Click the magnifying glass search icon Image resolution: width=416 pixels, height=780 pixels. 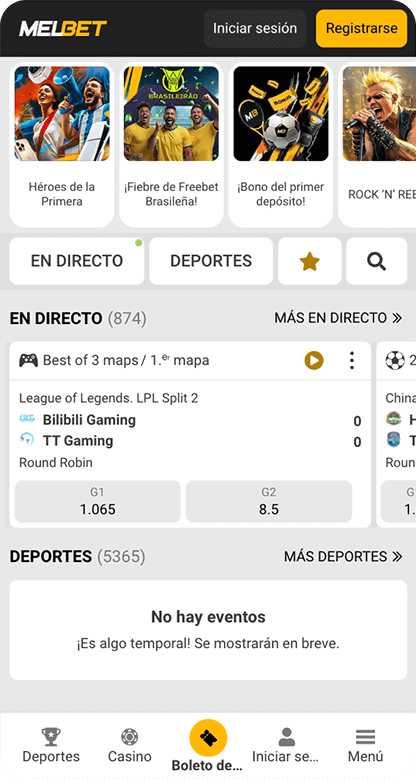click(376, 261)
